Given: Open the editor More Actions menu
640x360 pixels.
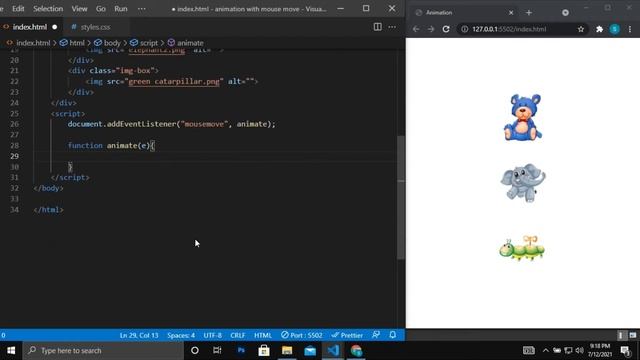Looking at the screenshot, I should coord(392,27).
